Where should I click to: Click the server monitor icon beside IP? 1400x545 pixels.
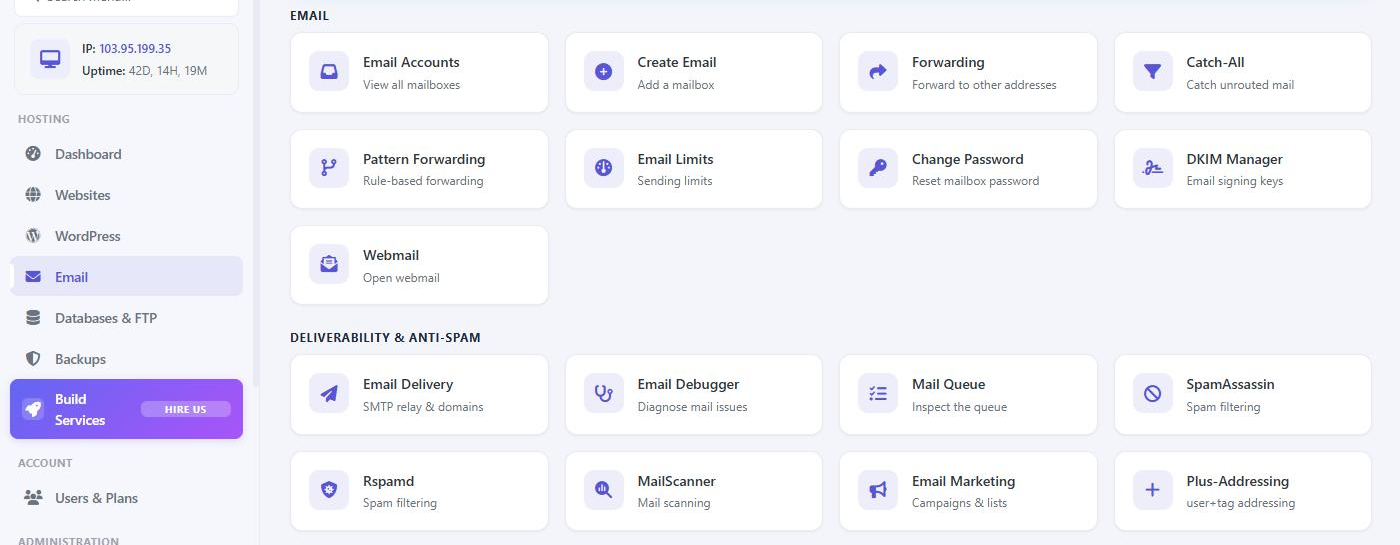(x=50, y=59)
